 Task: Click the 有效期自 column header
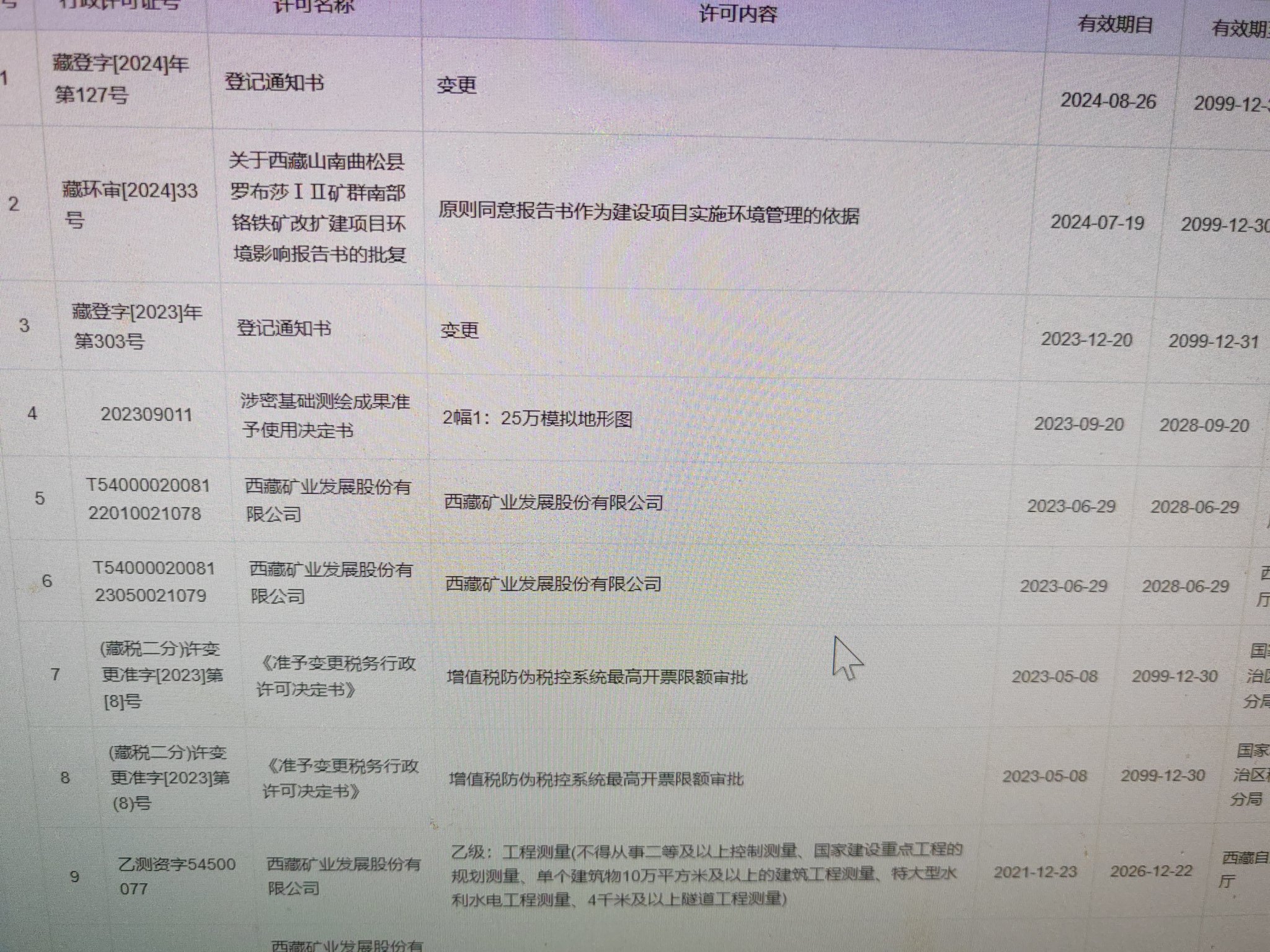1115,24
